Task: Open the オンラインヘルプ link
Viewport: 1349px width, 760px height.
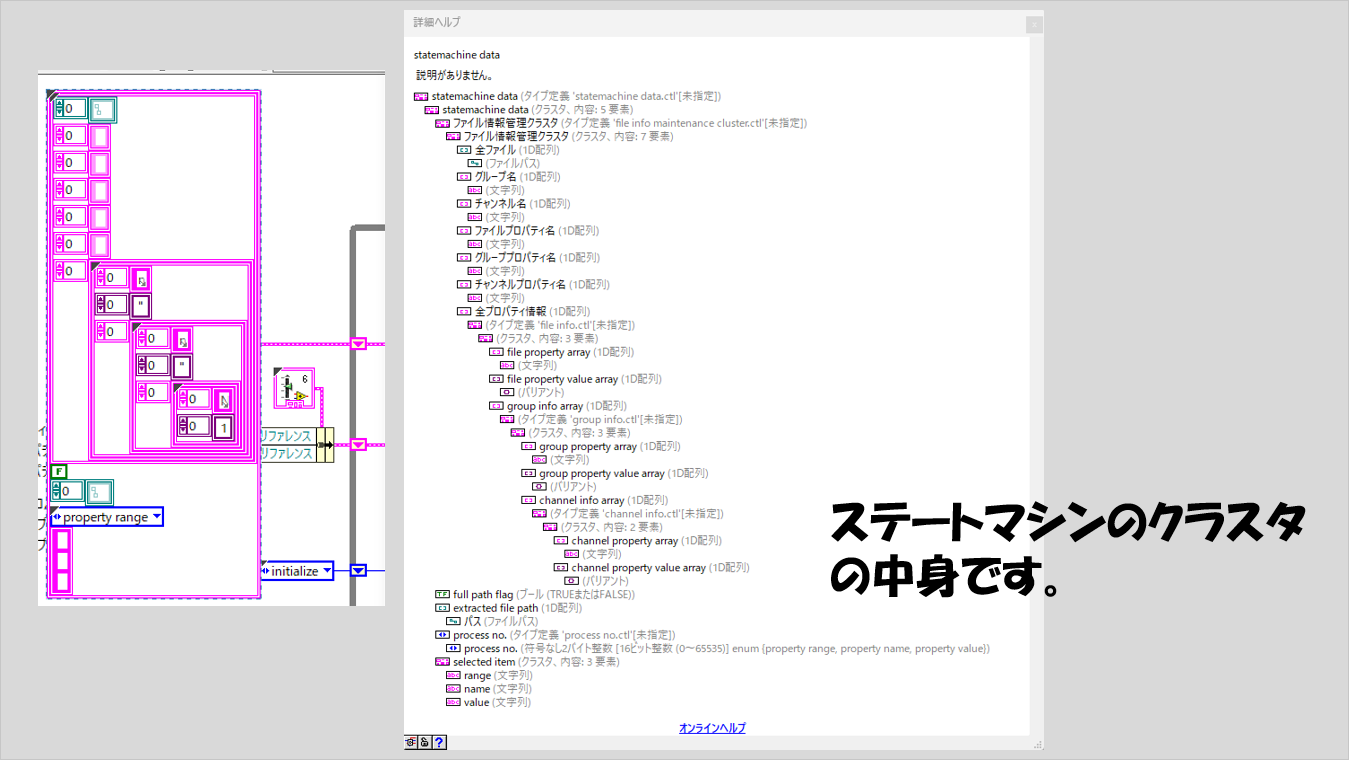Action: click(712, 728)
